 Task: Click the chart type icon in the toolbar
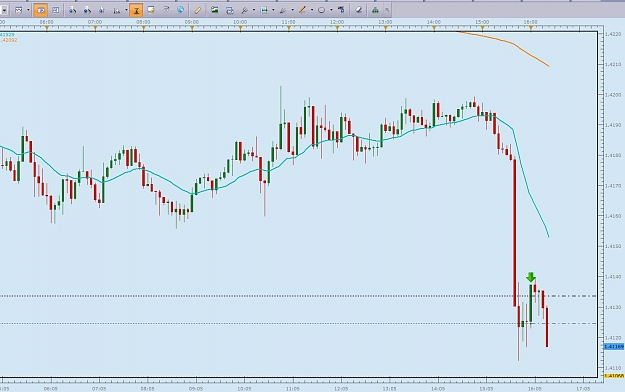[x=18, y=10]
